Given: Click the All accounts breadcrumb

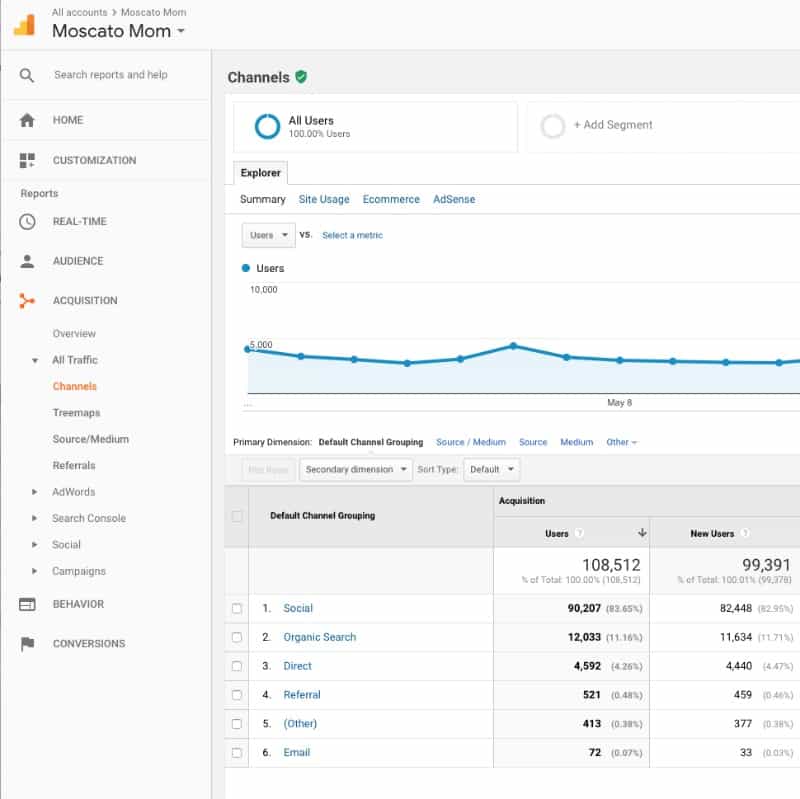Looking at the screenshot, I should click(80, 12).
